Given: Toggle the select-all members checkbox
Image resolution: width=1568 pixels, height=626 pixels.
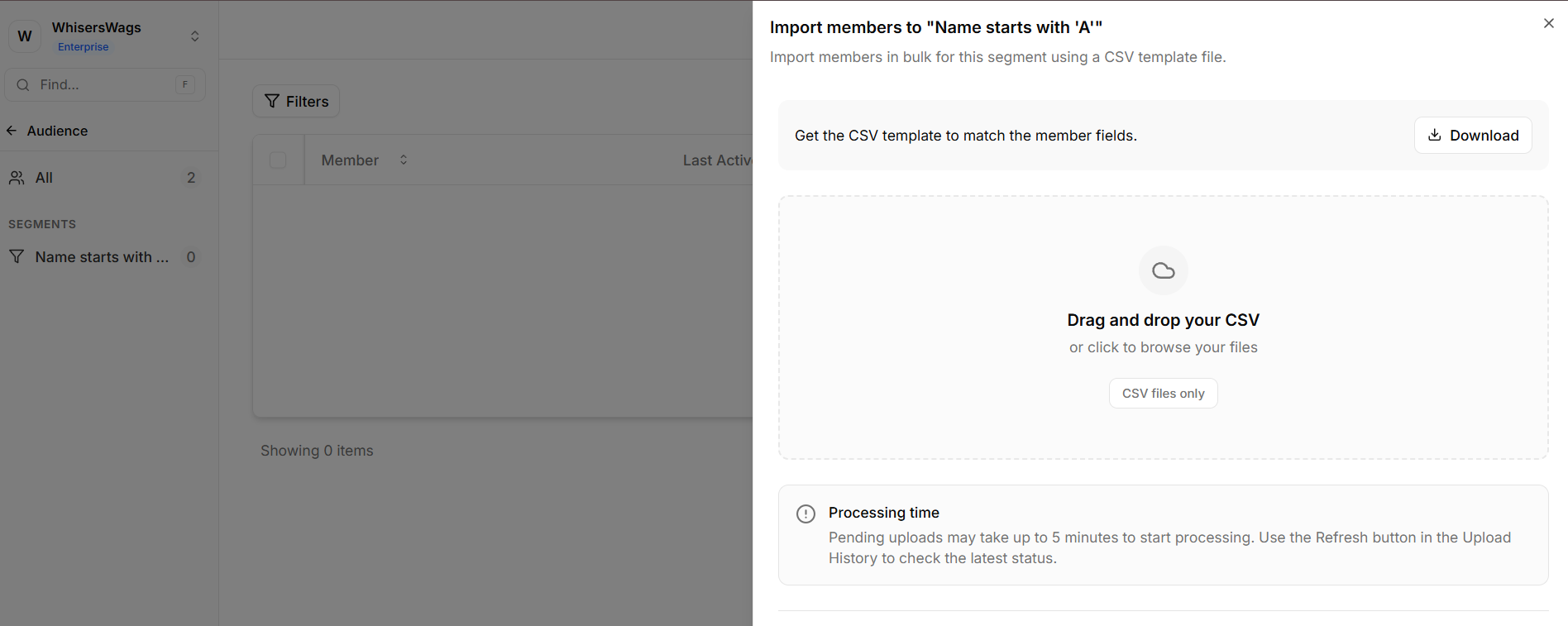Looking at the screenshot, I should (278, 160).
